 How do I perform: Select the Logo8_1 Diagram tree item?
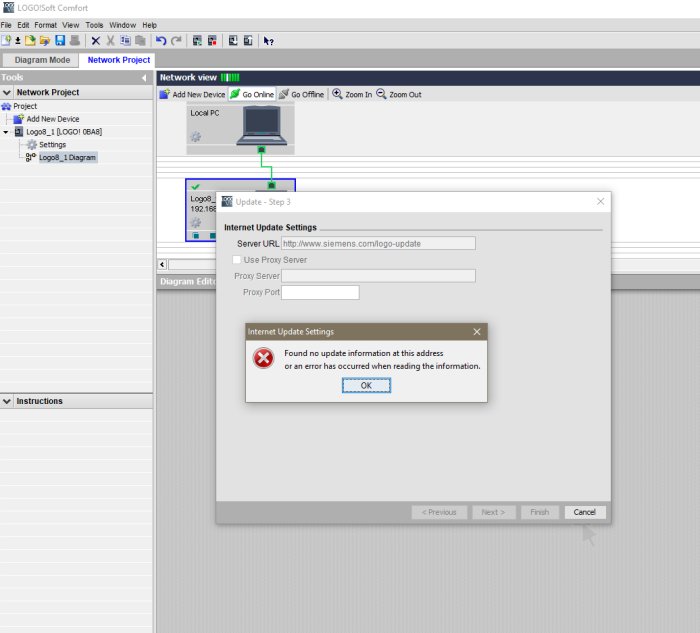pyautogui.click(x=61, y=158)
